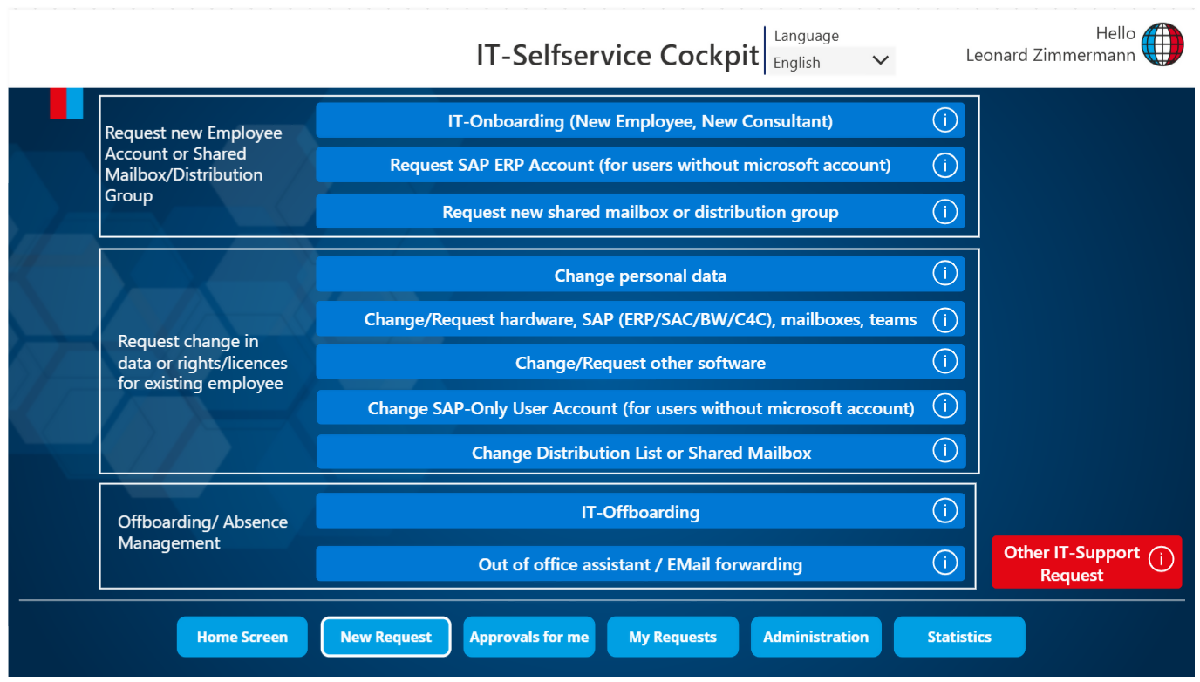
Task: Show info for Out of office assistant
Action: point(944,563)
